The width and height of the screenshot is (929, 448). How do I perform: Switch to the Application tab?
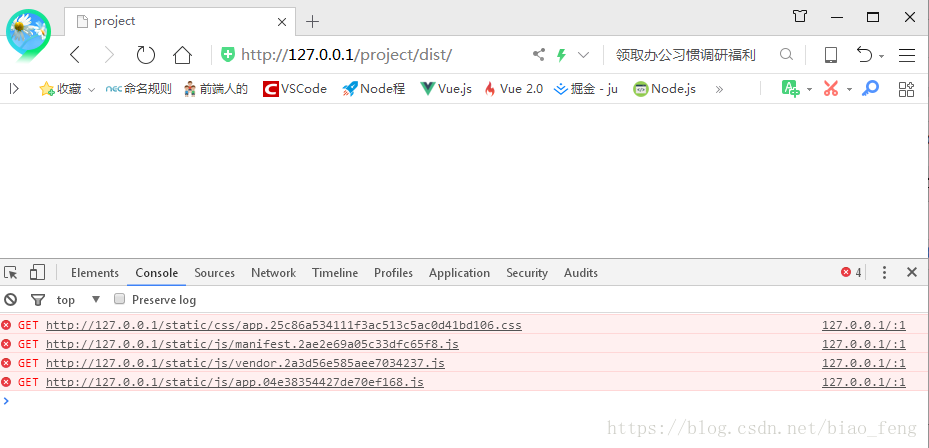459,273
